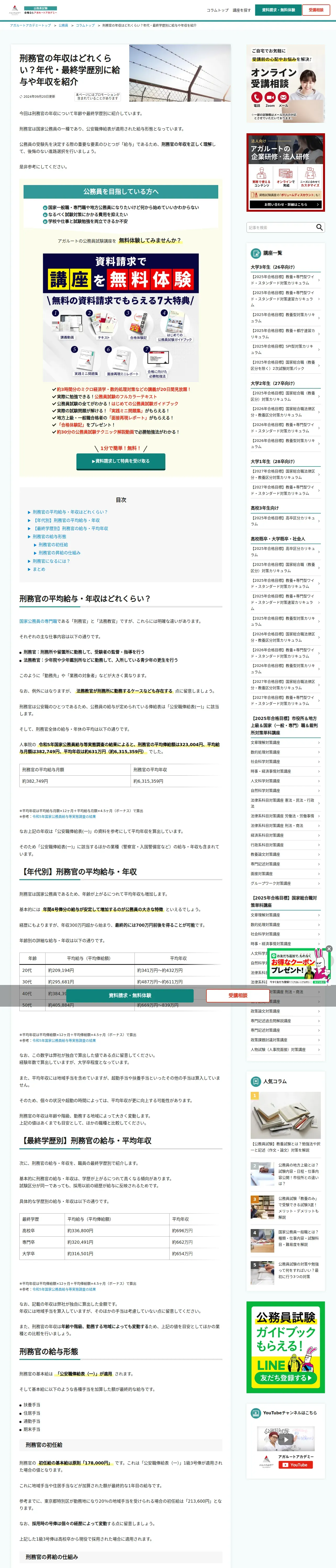Viewport: 336px width, 1568px height.
Task: Open 面接対策講座 link
Action: [x=285, y=873]
